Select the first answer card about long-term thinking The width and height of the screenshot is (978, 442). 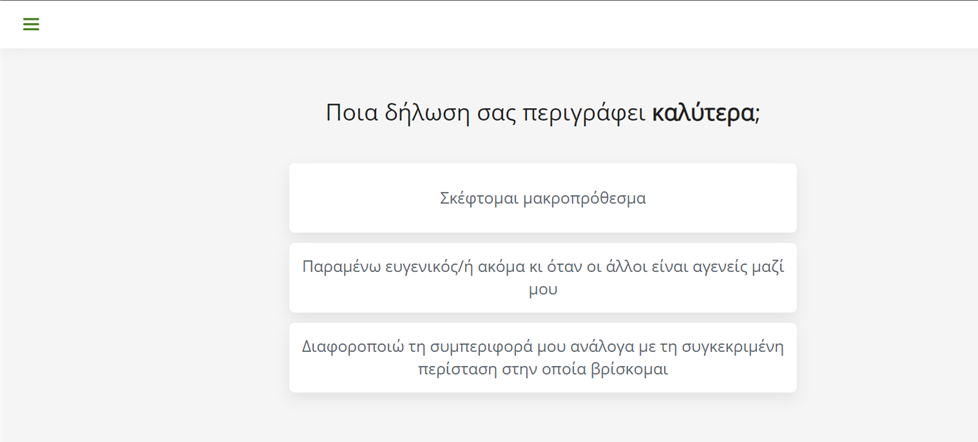pos(542,198)
